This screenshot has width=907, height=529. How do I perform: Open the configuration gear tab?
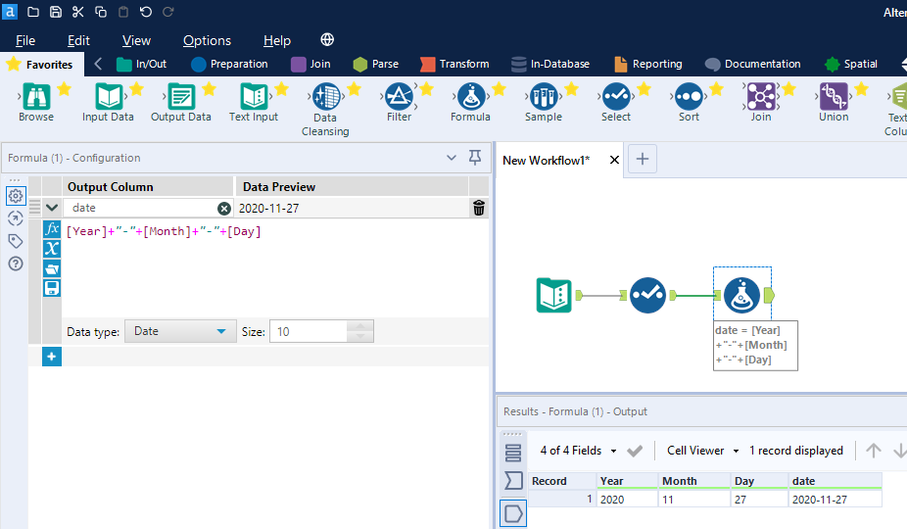(x=16, y=196)
